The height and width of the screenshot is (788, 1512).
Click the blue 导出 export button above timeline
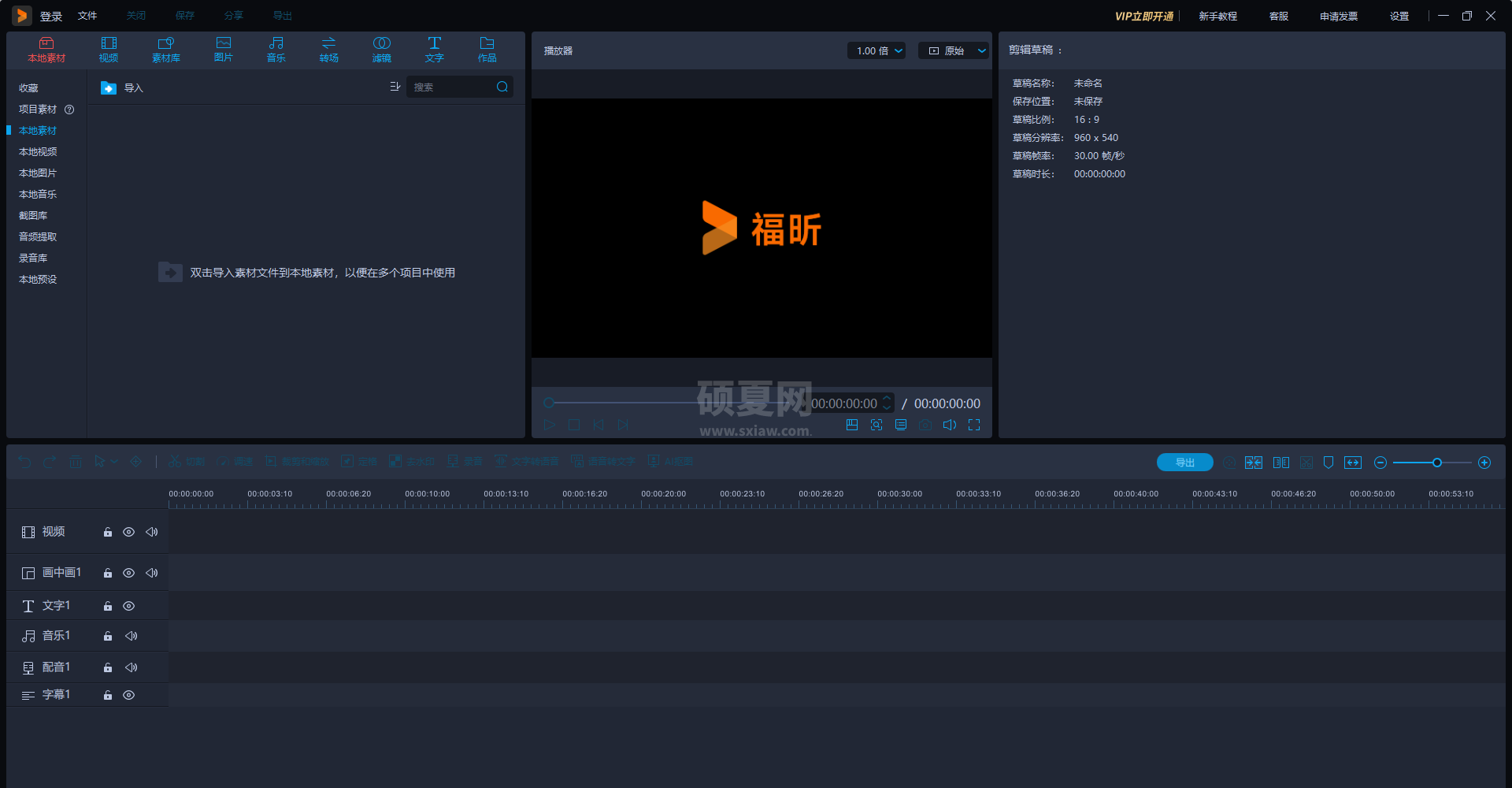pos(1184,463)
